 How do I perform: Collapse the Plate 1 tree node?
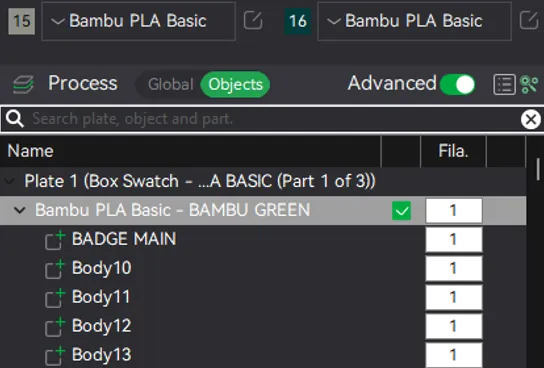click(x=9, y=181)
